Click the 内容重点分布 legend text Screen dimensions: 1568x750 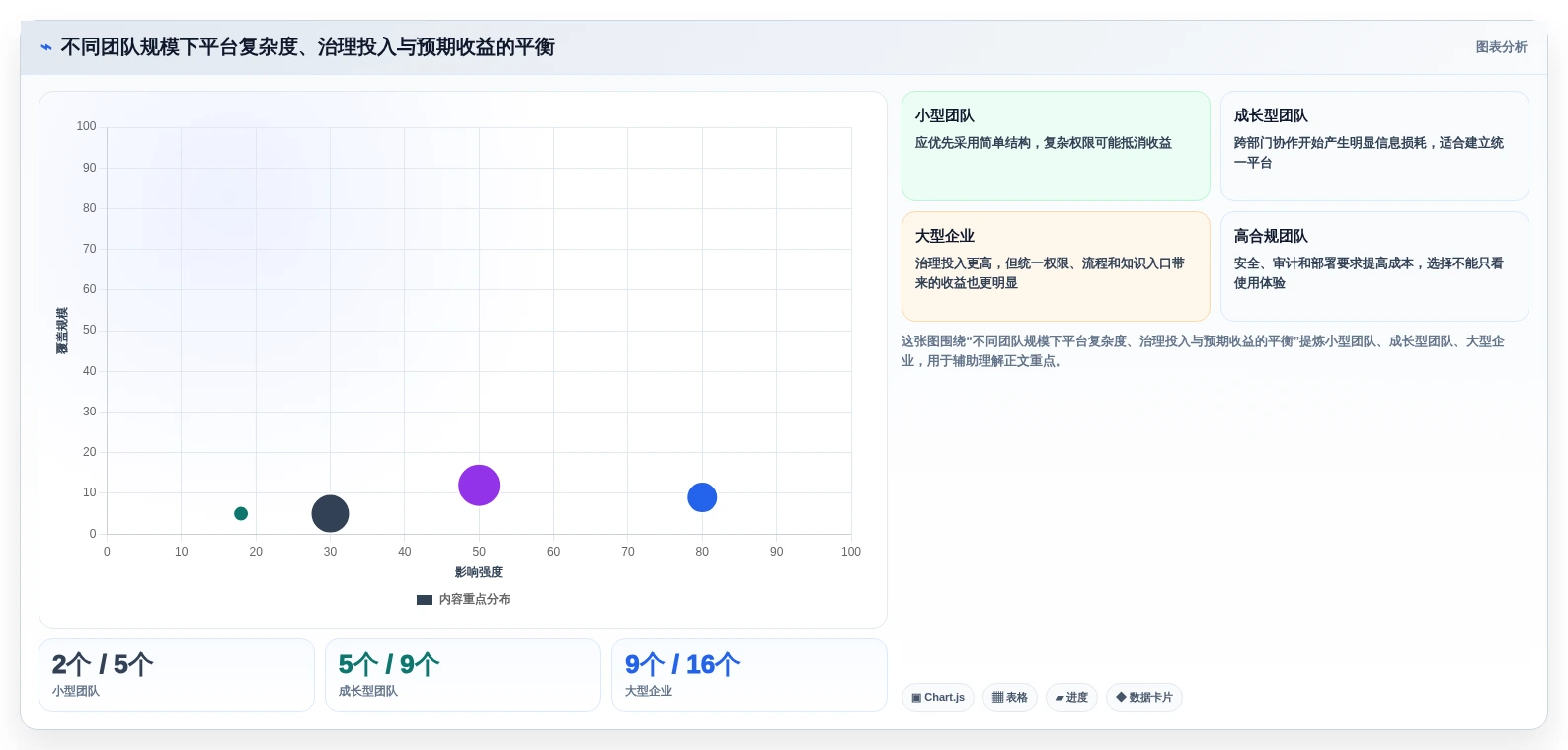tap(475, 599)
